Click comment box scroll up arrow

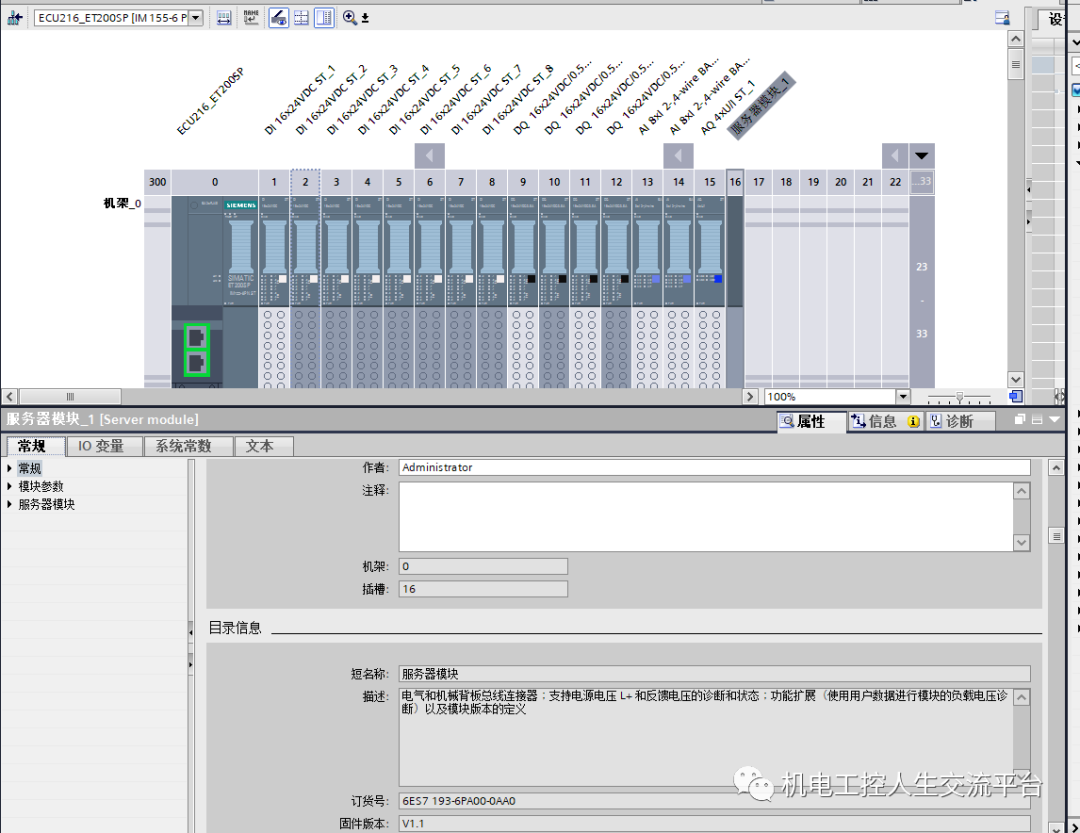tap(1021, 491)
